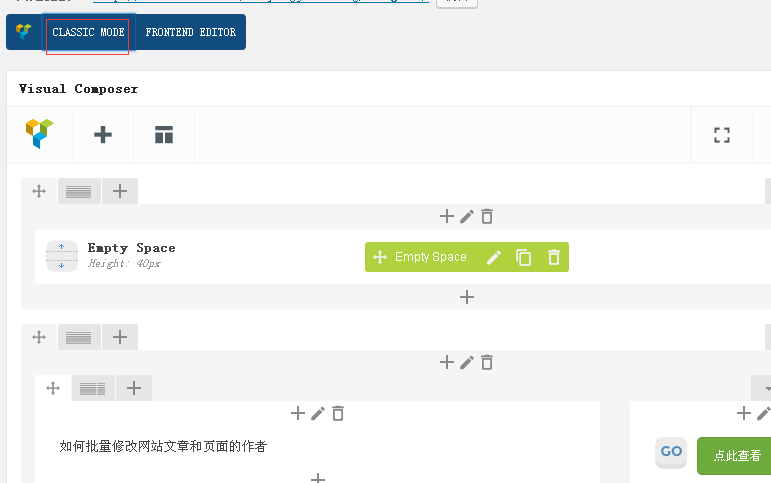
Task: Edit the first row's column settings
Action: [467, 216]
